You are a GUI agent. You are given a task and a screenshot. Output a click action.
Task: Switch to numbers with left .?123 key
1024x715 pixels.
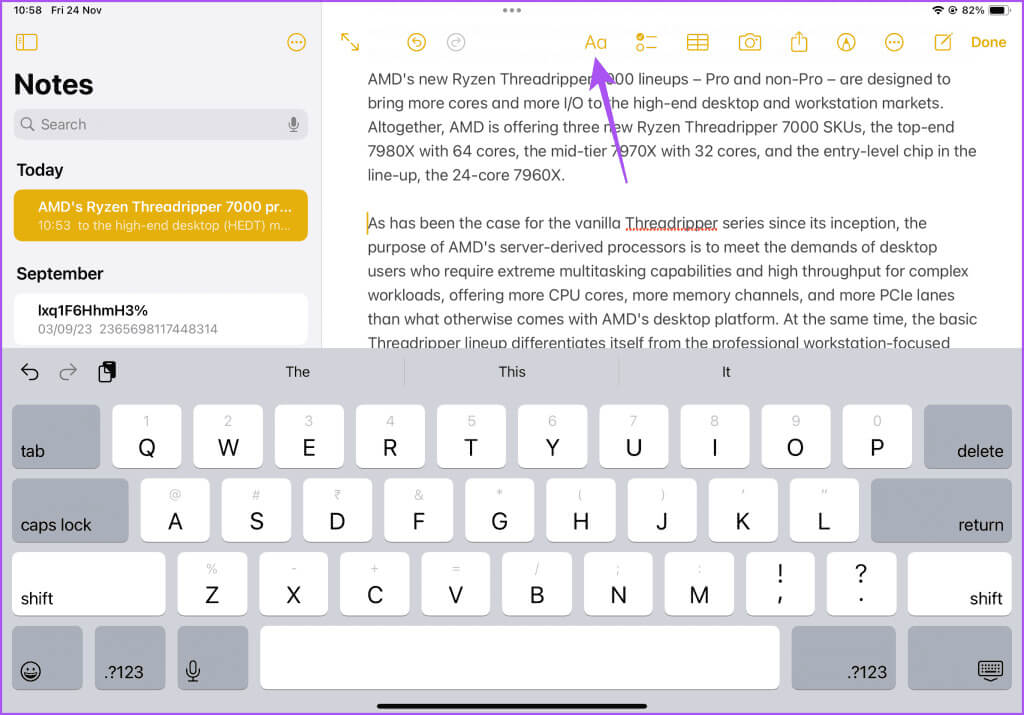130,658
